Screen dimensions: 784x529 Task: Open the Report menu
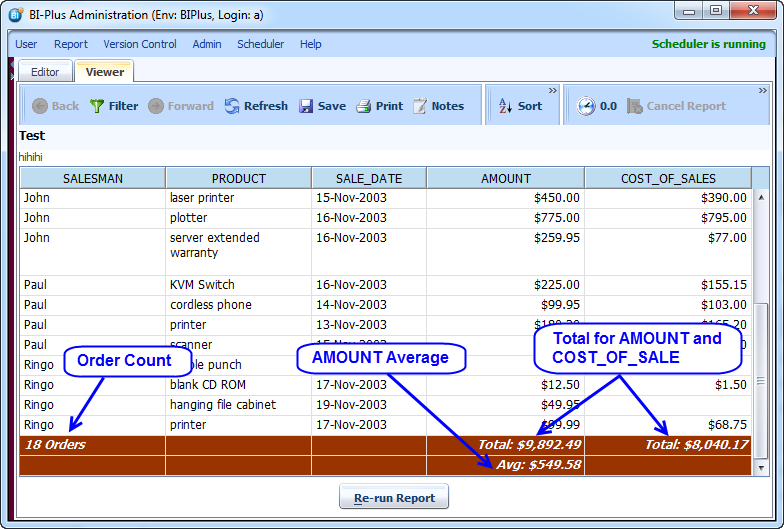click(71, 44)
